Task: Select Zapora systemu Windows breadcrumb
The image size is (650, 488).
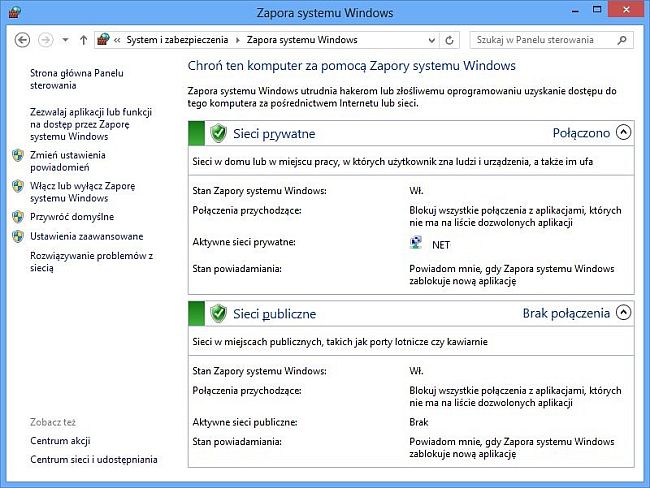Action: 302,40
